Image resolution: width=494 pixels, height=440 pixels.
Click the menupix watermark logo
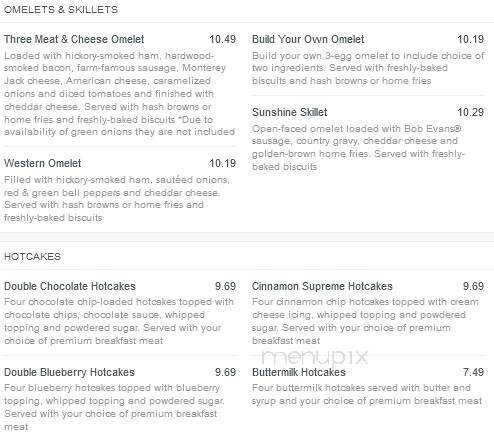(x=315, y=357)
